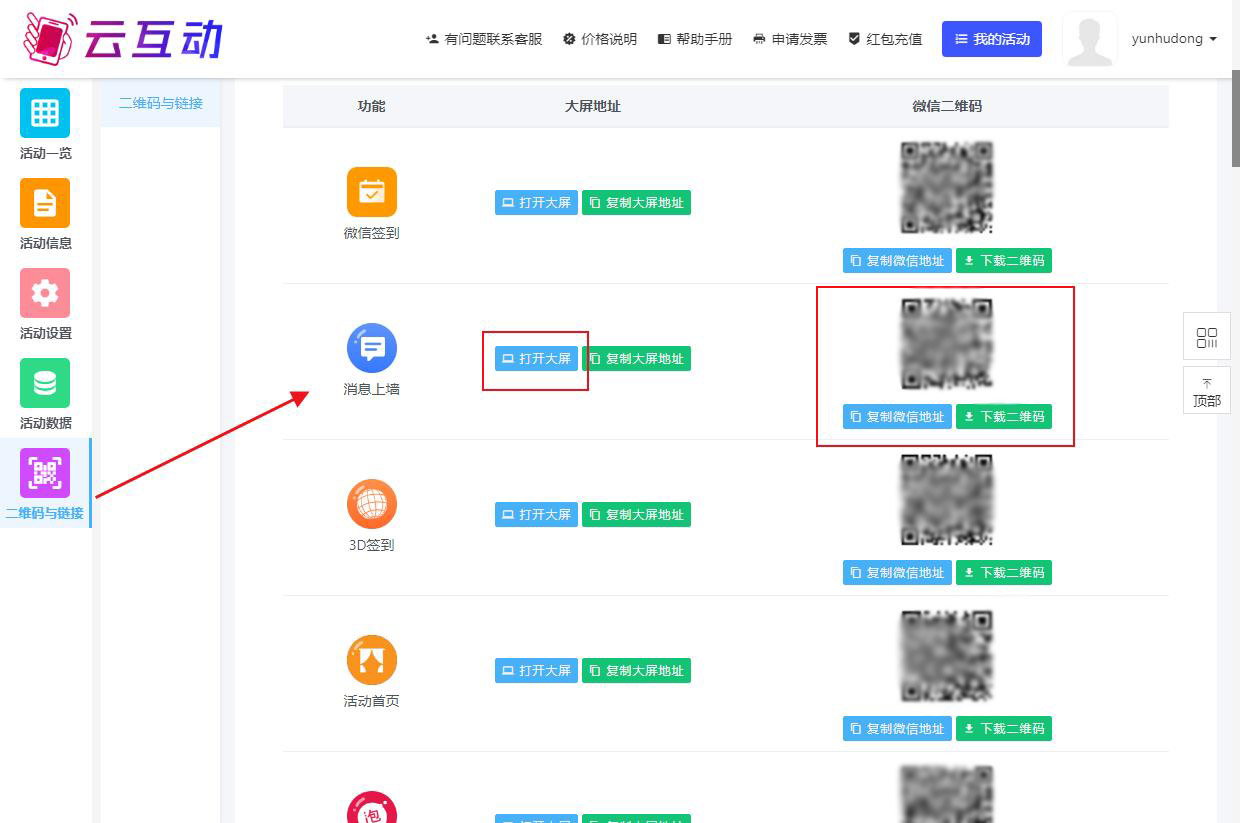
Task: Download QR code for 微信签到
Action: pos(1004,261)
